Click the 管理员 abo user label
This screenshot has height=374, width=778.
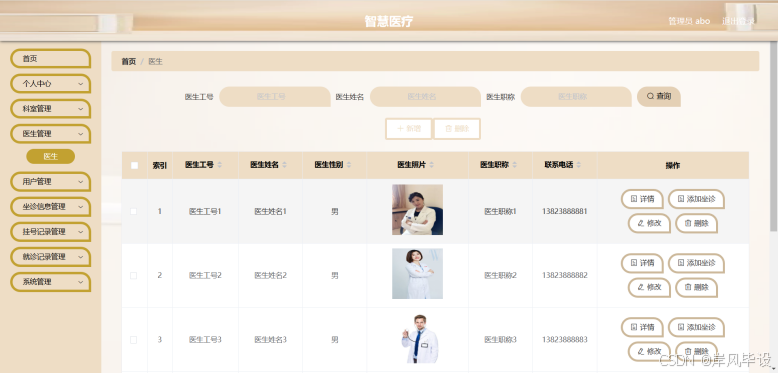(x=689, y=21)
